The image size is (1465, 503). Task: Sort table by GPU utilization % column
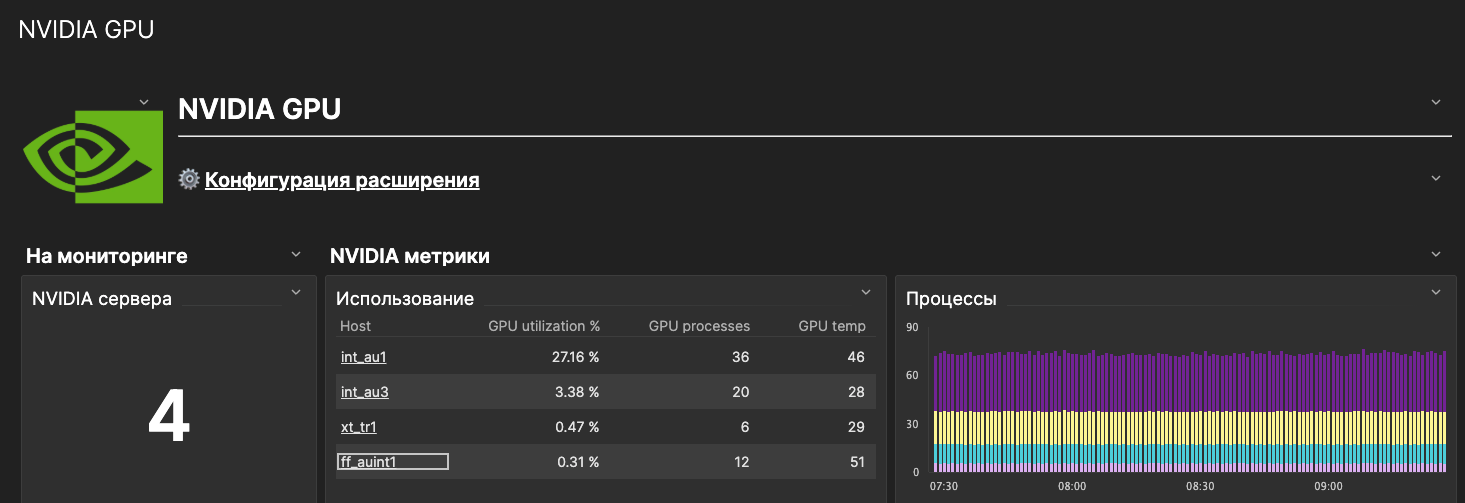pyautogui.click(x=543, y=326)
